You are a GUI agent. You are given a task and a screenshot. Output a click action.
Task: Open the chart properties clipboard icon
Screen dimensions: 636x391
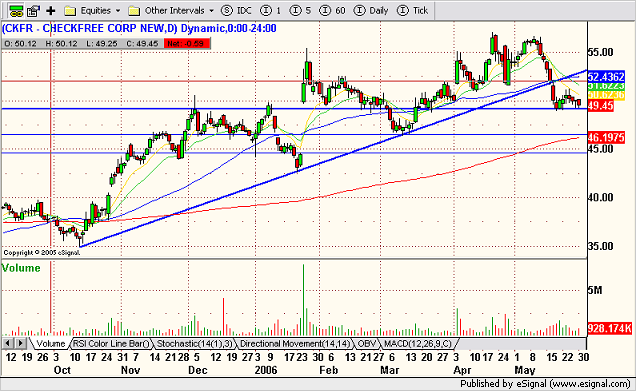[33, 11]
